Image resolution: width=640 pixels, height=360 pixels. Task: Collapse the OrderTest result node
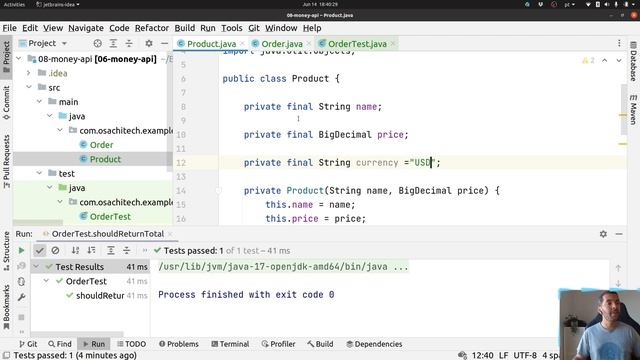pos(46,281)
